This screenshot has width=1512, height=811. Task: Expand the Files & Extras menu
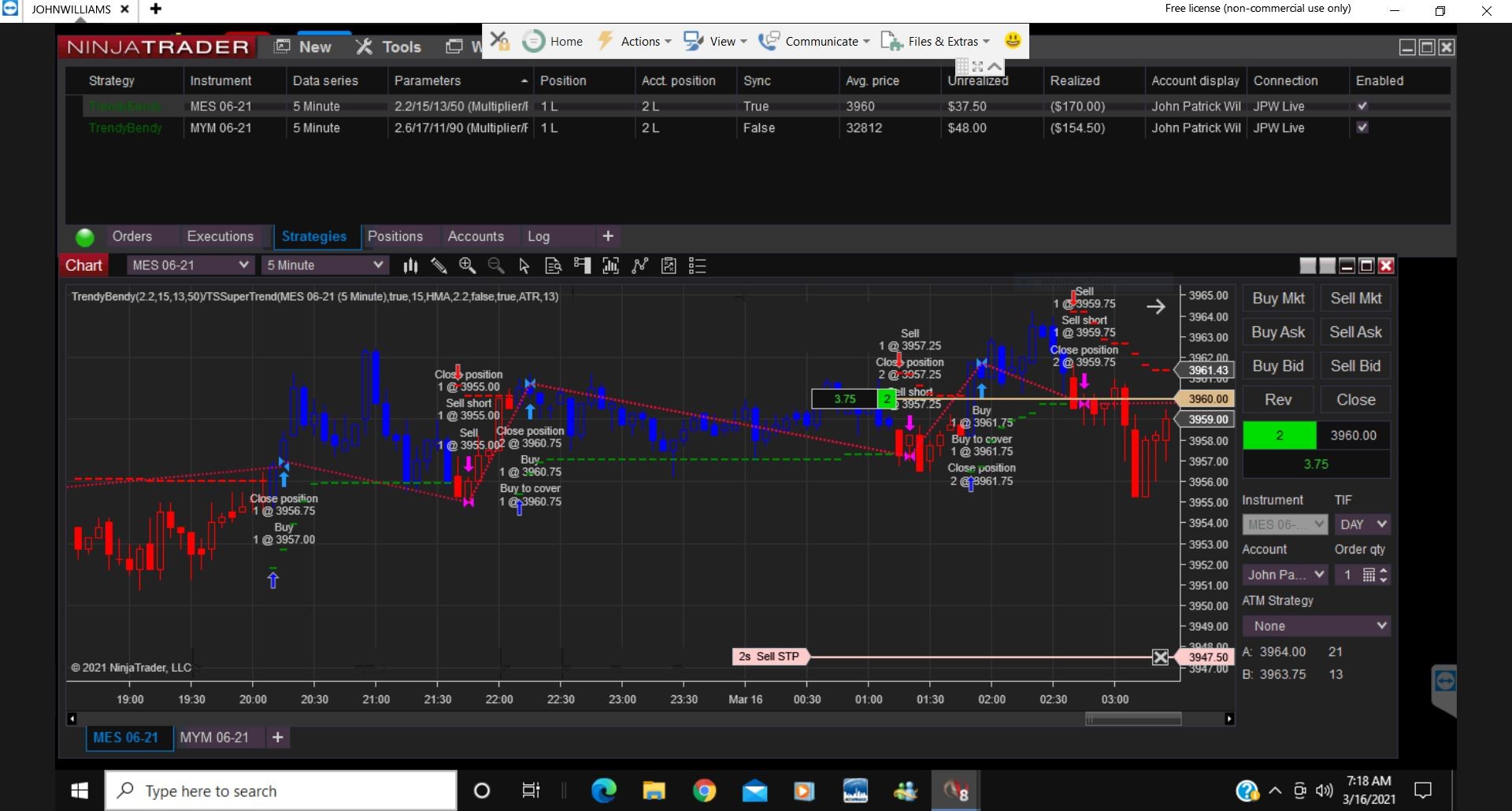tap(935, 41)
